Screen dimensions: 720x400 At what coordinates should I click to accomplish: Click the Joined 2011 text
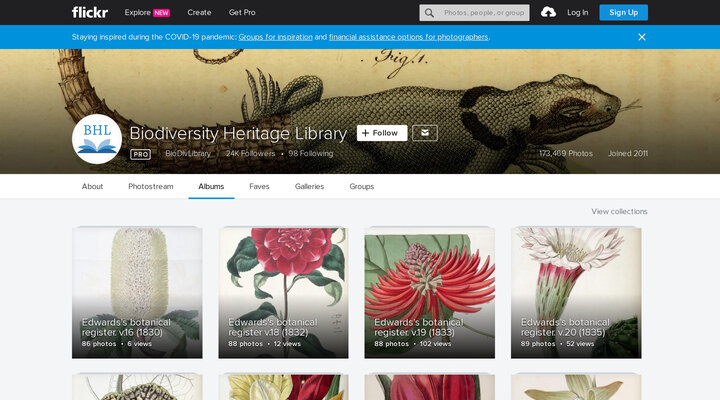pyautogui.click(x=628, y=154)
